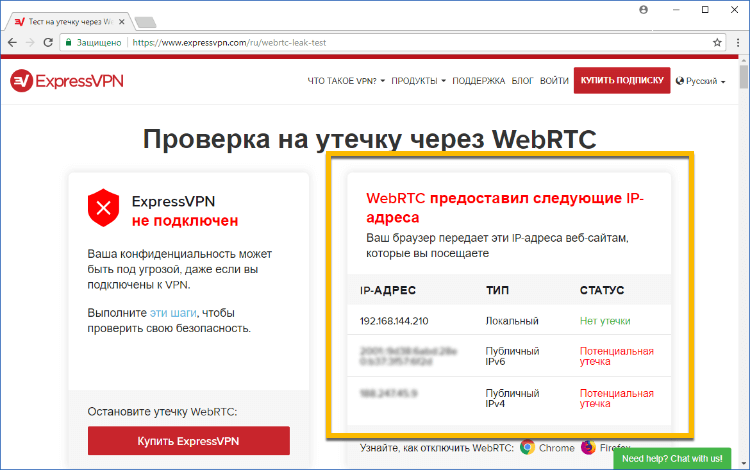Click the 'IP-АДРЕС' column header

388,290
